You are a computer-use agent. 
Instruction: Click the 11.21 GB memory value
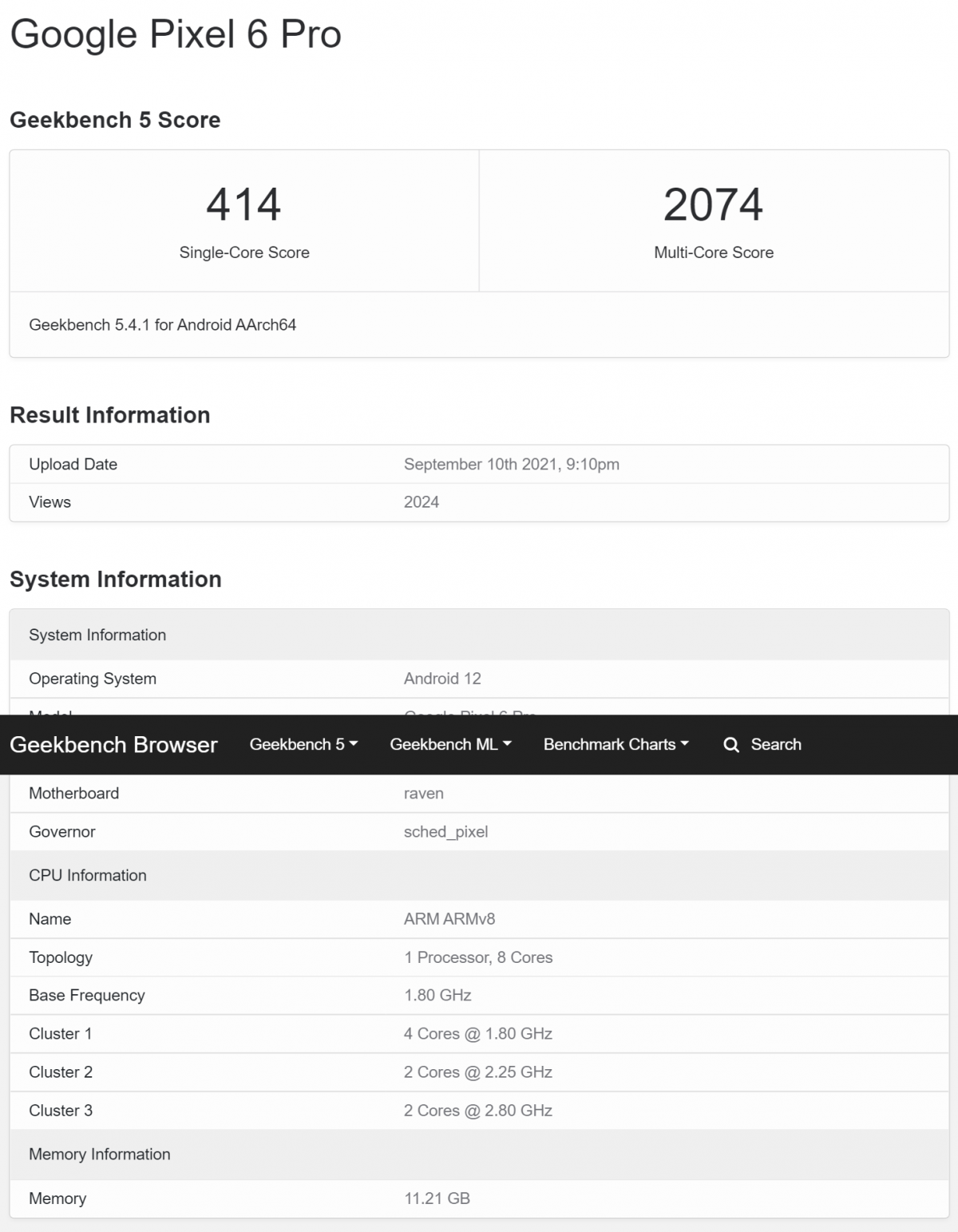coord(437,1198)
